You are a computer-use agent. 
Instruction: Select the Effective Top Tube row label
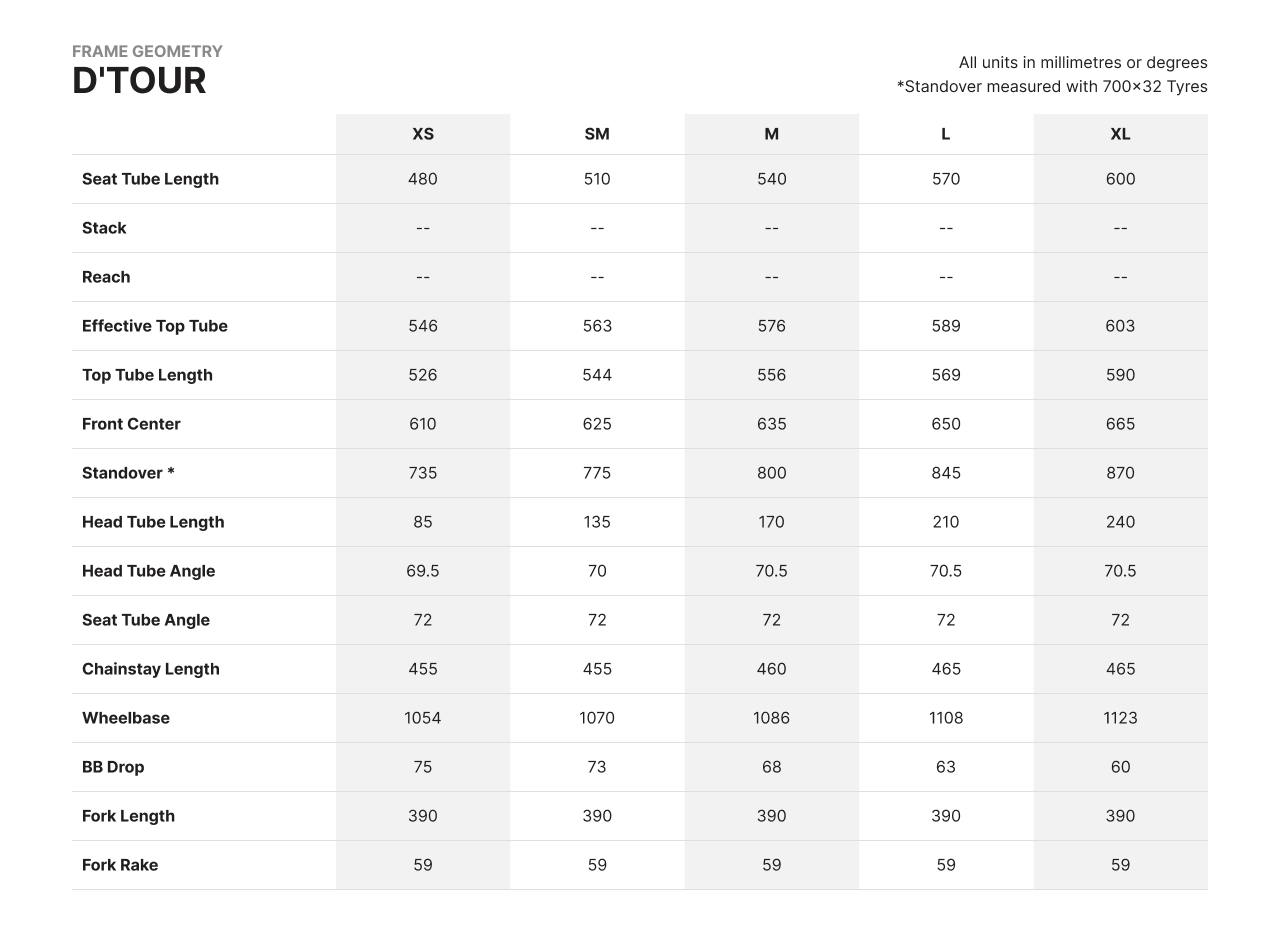point(155,326)
